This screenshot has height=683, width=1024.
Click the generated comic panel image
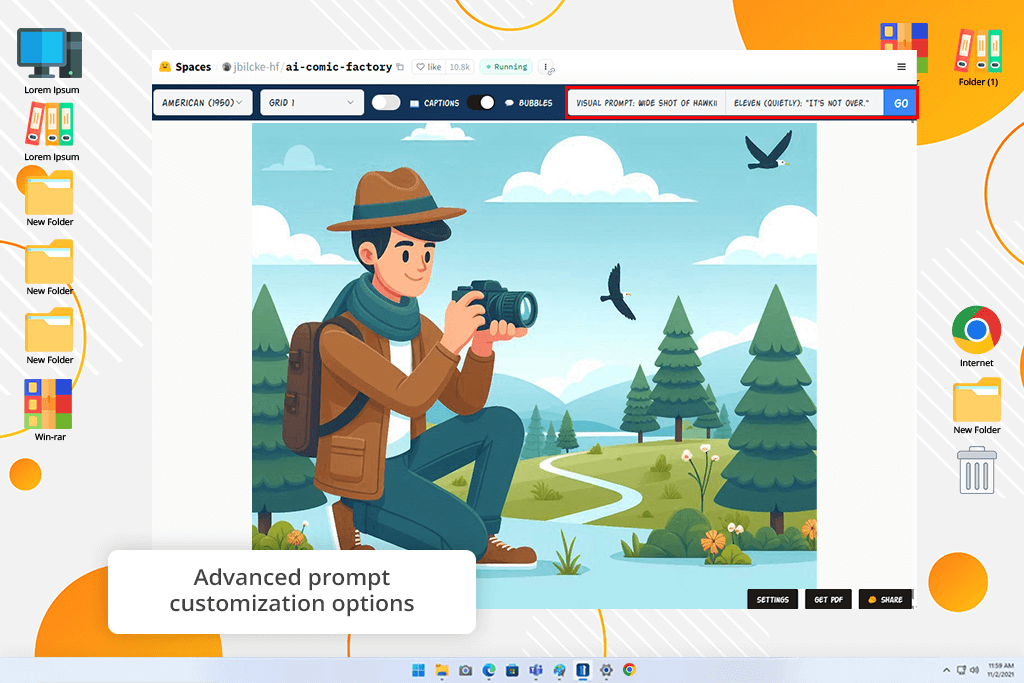click(534, 366)
